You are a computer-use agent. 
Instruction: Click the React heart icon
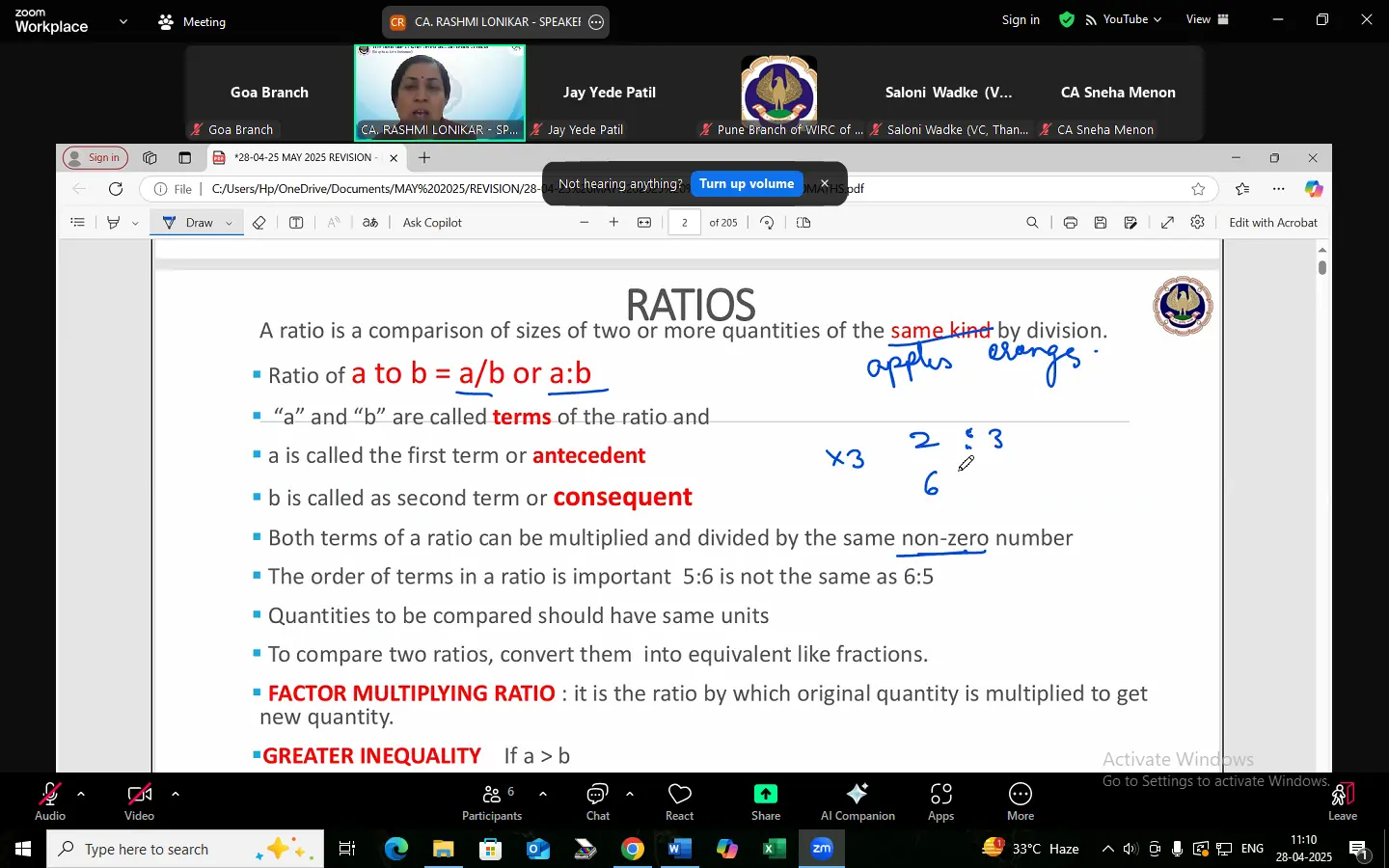tap(680, 801)
